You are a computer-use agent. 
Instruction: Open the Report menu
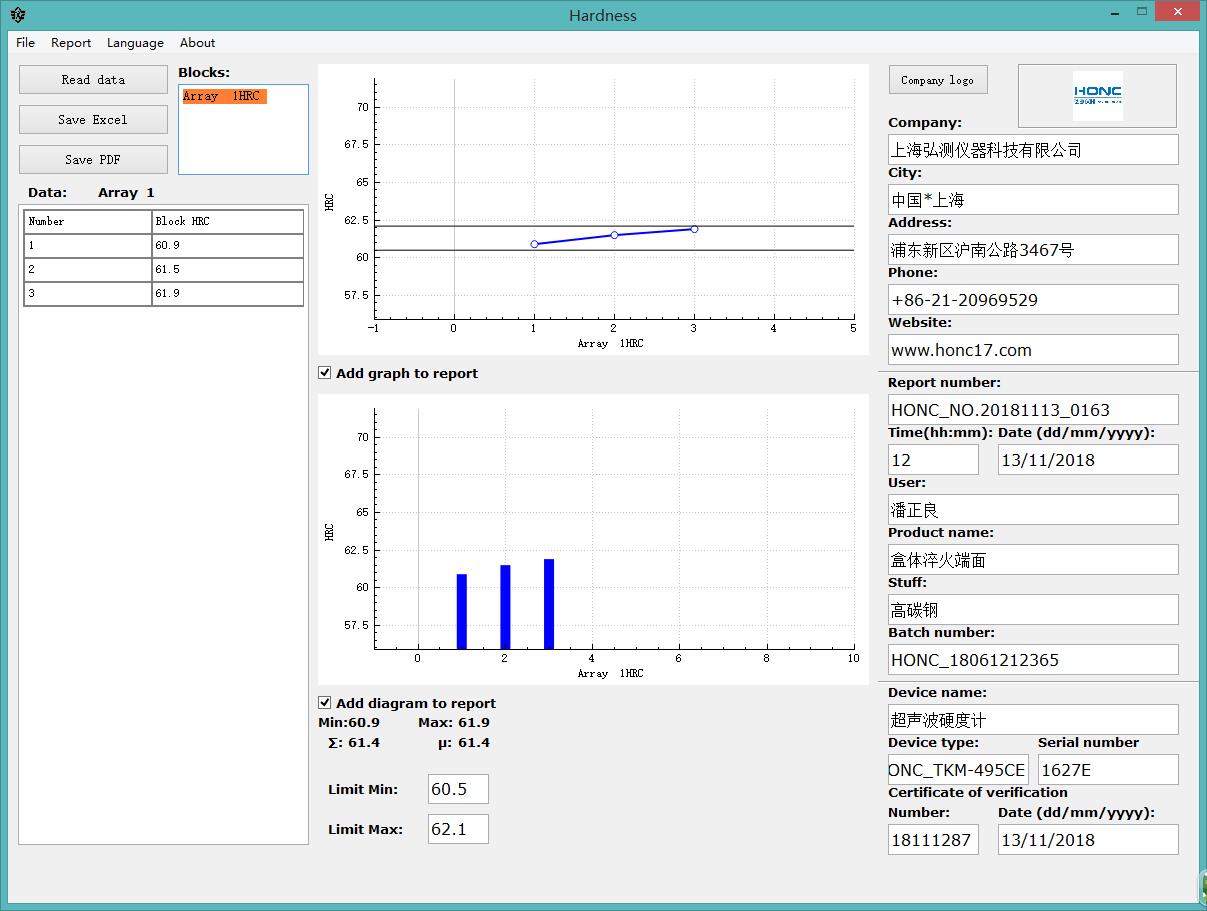pyautogui.click(x=71, y=43)
